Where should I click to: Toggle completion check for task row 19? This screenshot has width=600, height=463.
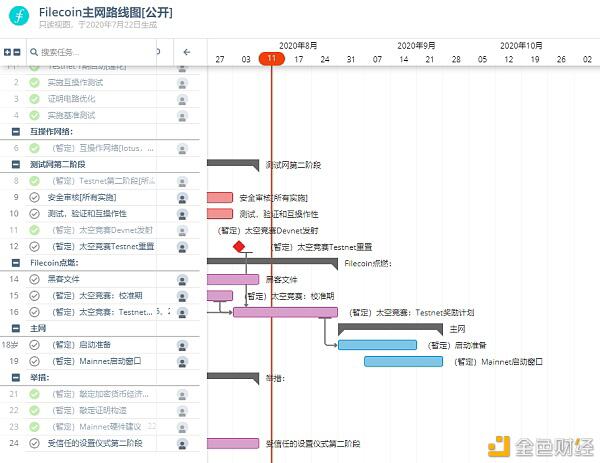click(34, 361)
